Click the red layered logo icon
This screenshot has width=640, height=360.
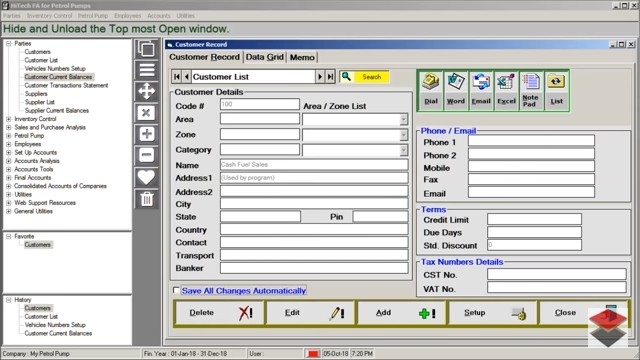(x=608, y=327)
